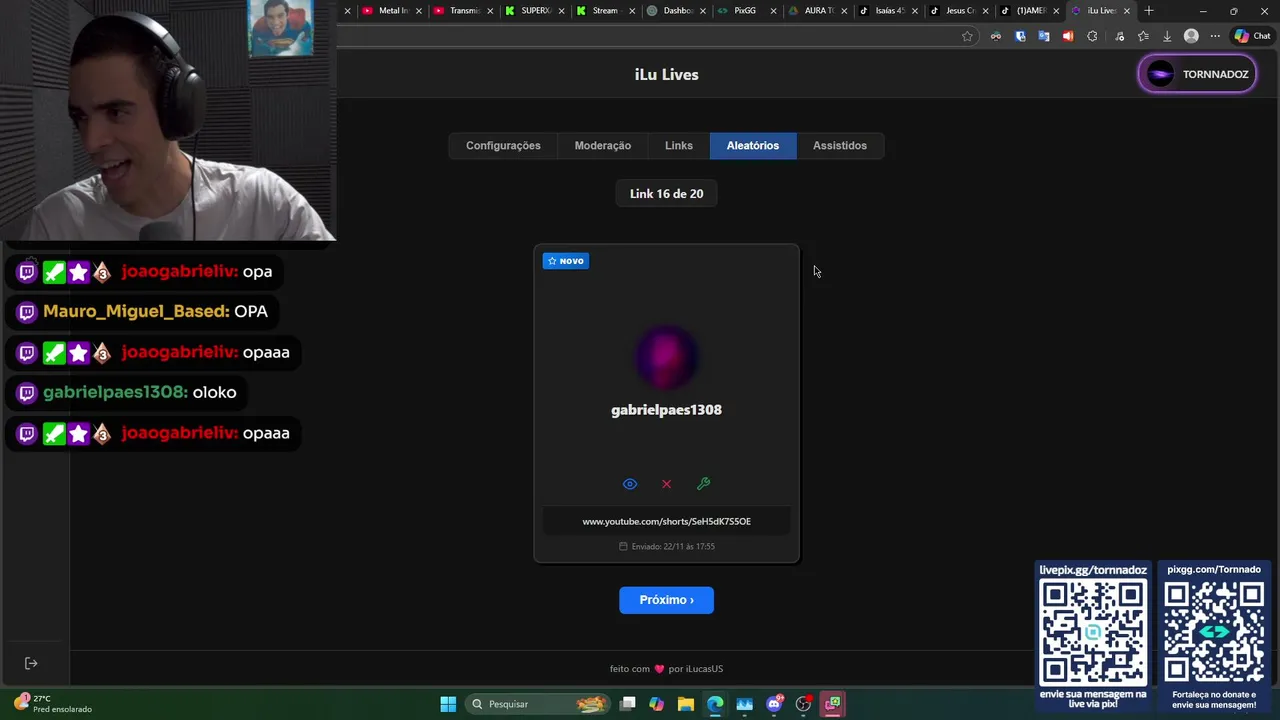1280x720 pixels.
Task: Click the browser downloads icon
Action: (1167, 36)
